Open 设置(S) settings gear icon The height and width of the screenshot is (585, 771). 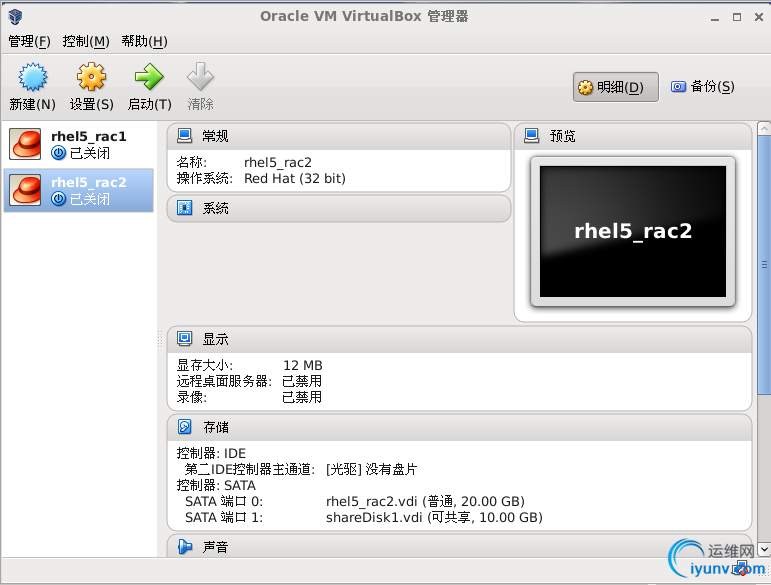[91, 77]
